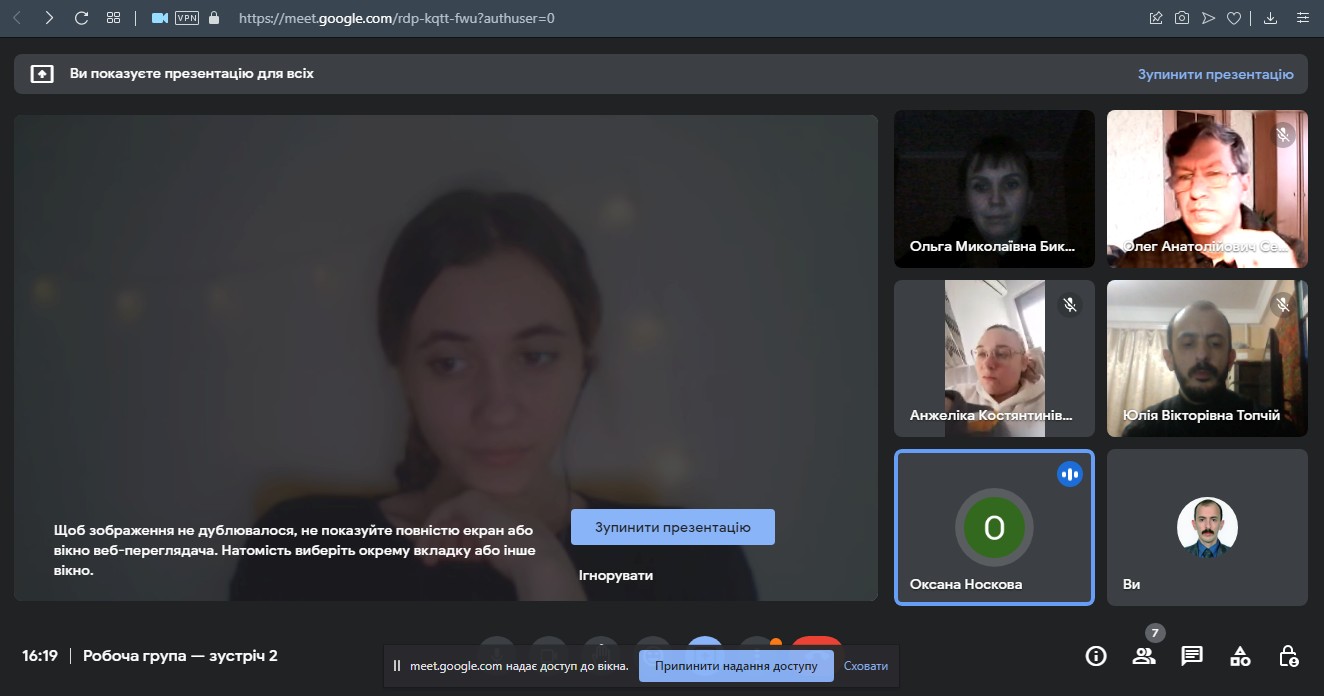
Task: Open the browser easy setup sliders menu
Action: tap(1302, 18)
